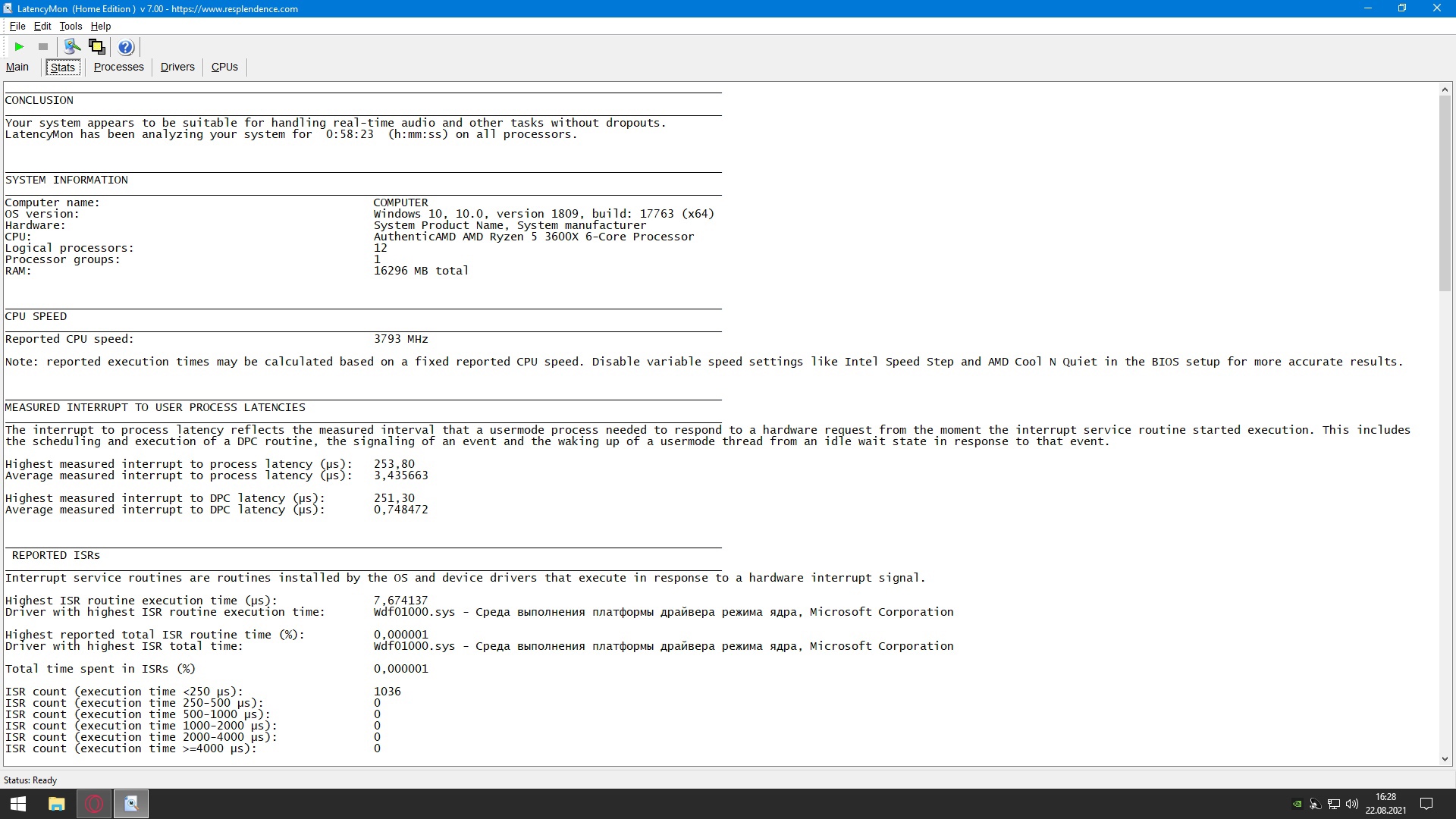Open the Opera browser taskbar icon
This screenshot has width=1456, height=819.
click(94, 804)
